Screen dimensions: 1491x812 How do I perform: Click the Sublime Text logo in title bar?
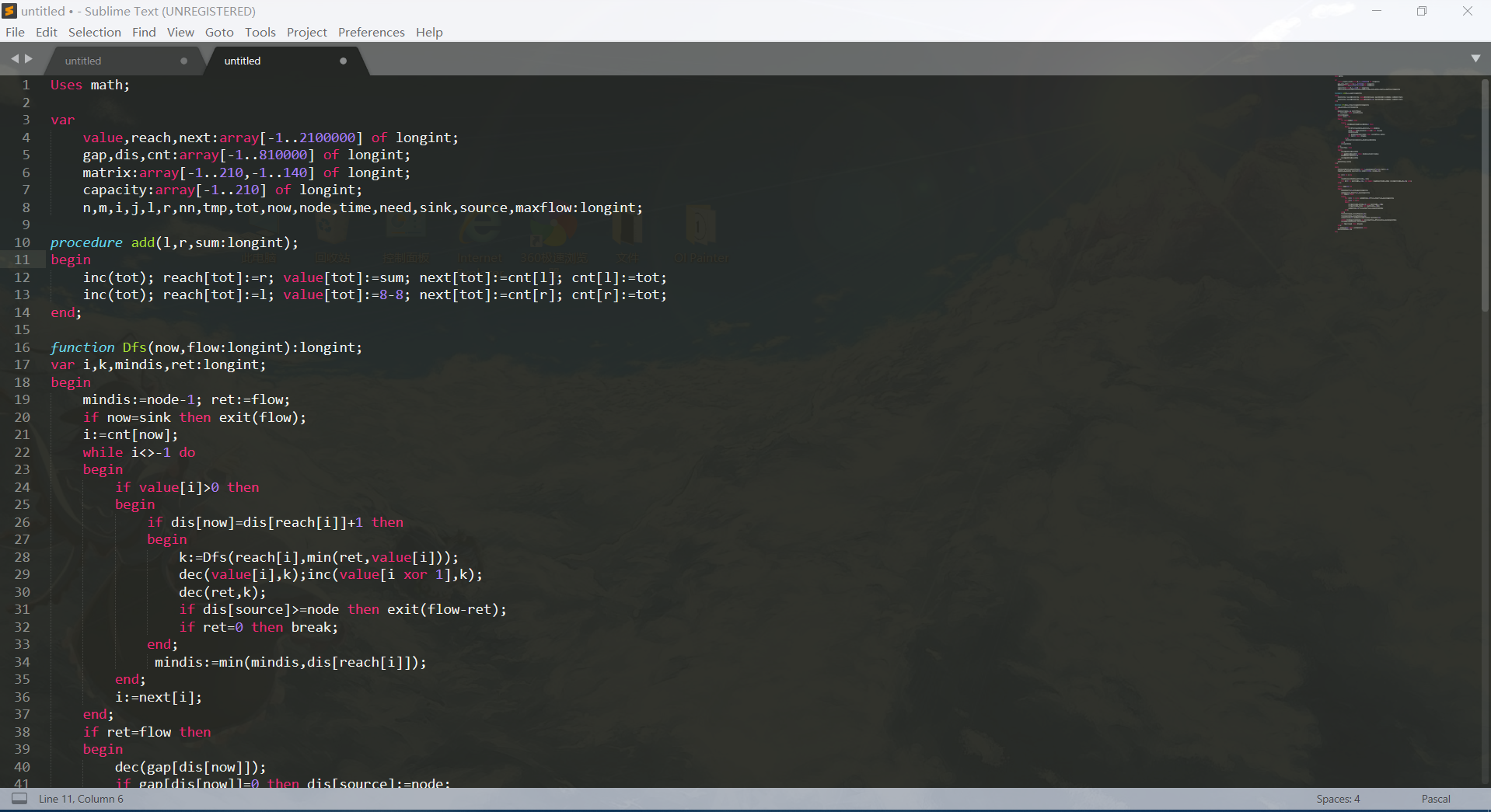[x=9, y=11]
